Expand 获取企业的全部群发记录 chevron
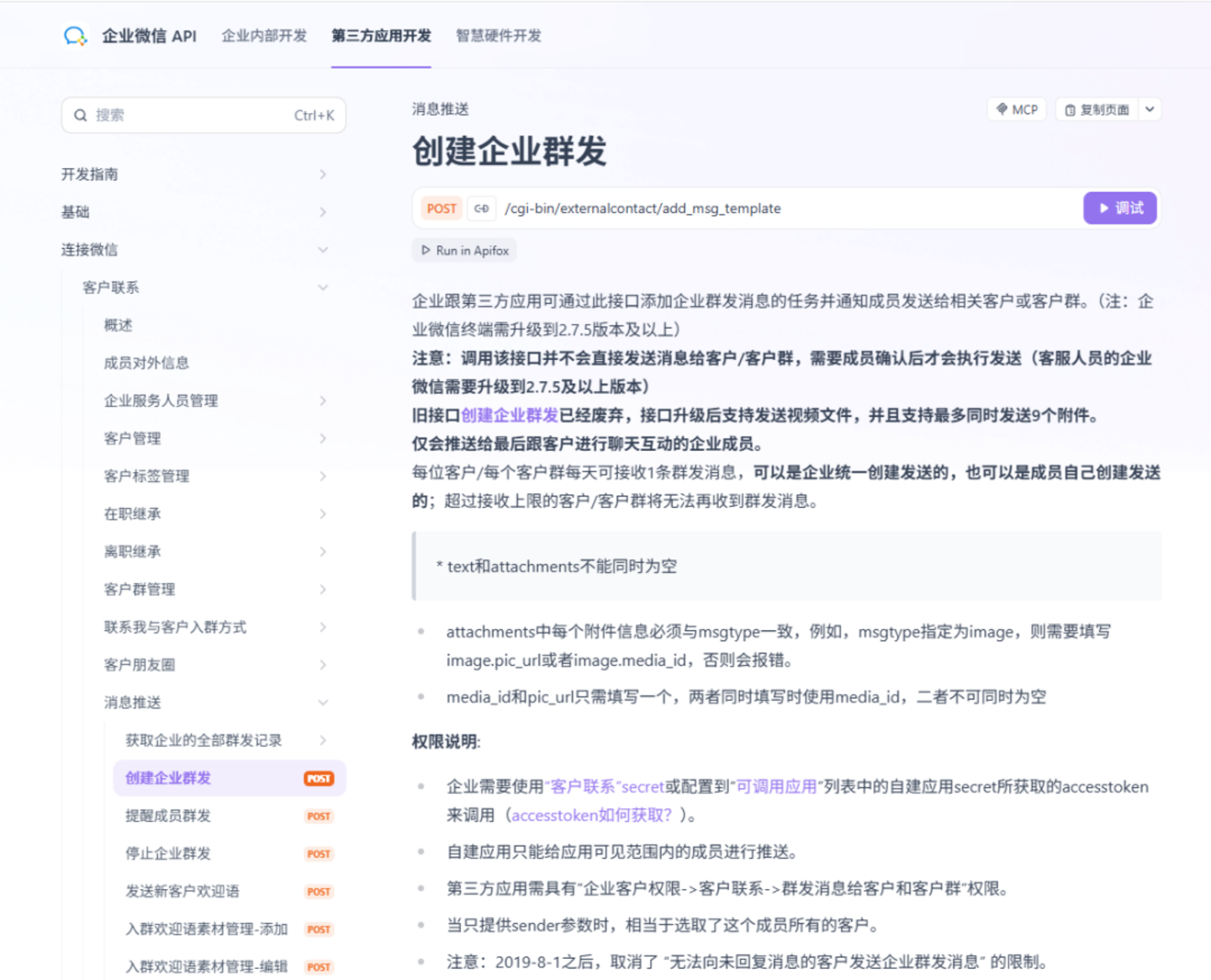The width and height of the screenshot is (1211, 980). (323, 740)
